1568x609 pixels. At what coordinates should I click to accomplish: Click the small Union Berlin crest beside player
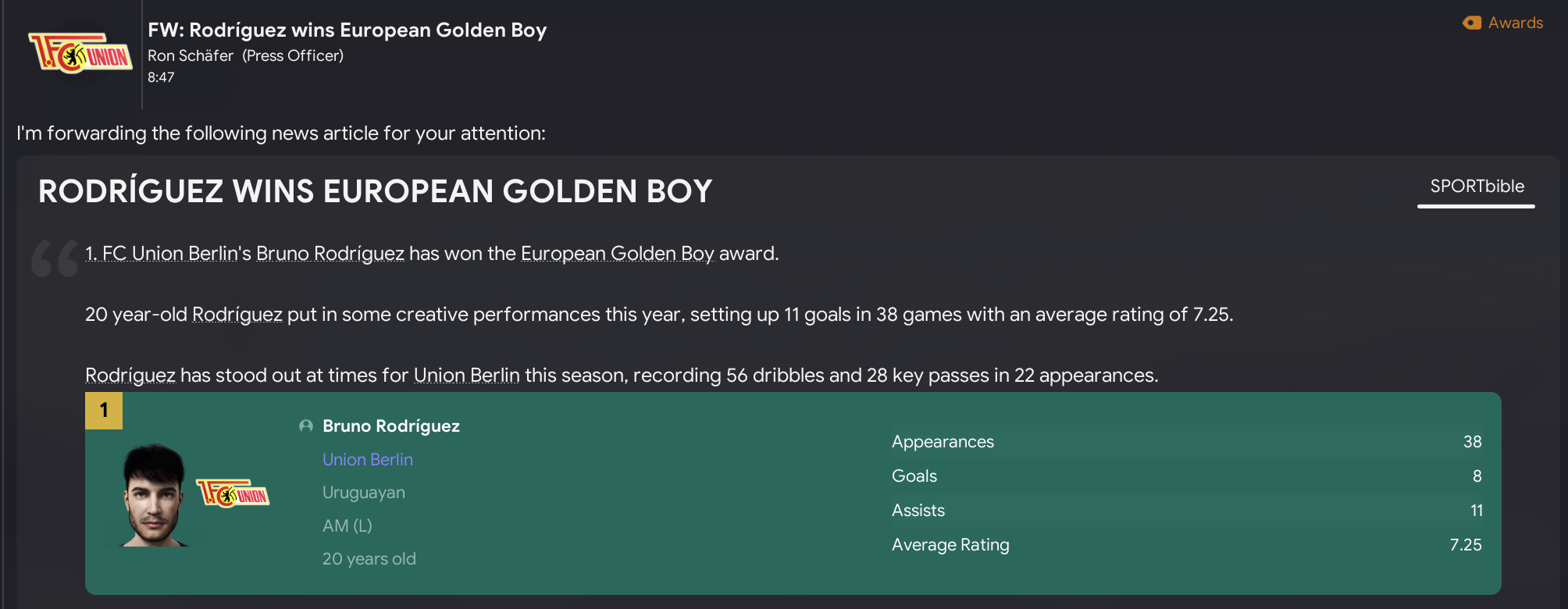click(233, 493)
